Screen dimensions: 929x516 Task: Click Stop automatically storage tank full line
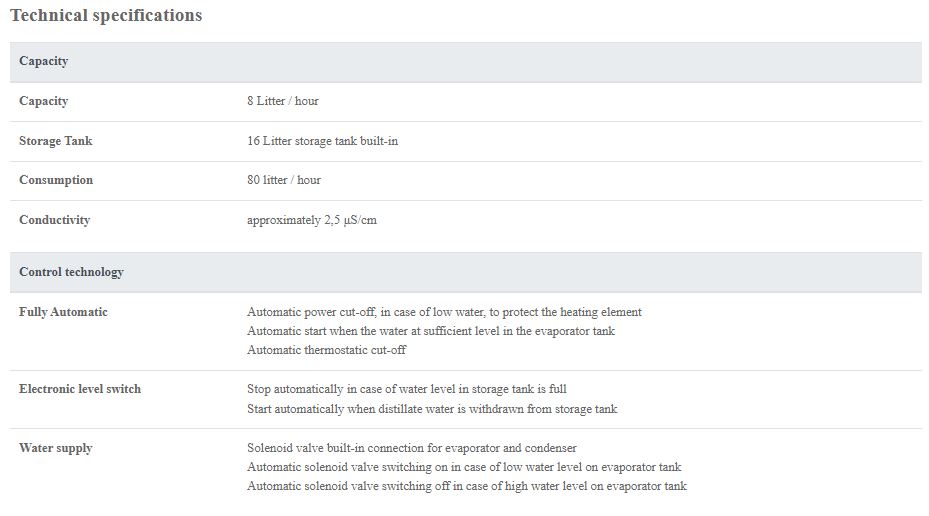pyautogui.click(x=407, y=389)
